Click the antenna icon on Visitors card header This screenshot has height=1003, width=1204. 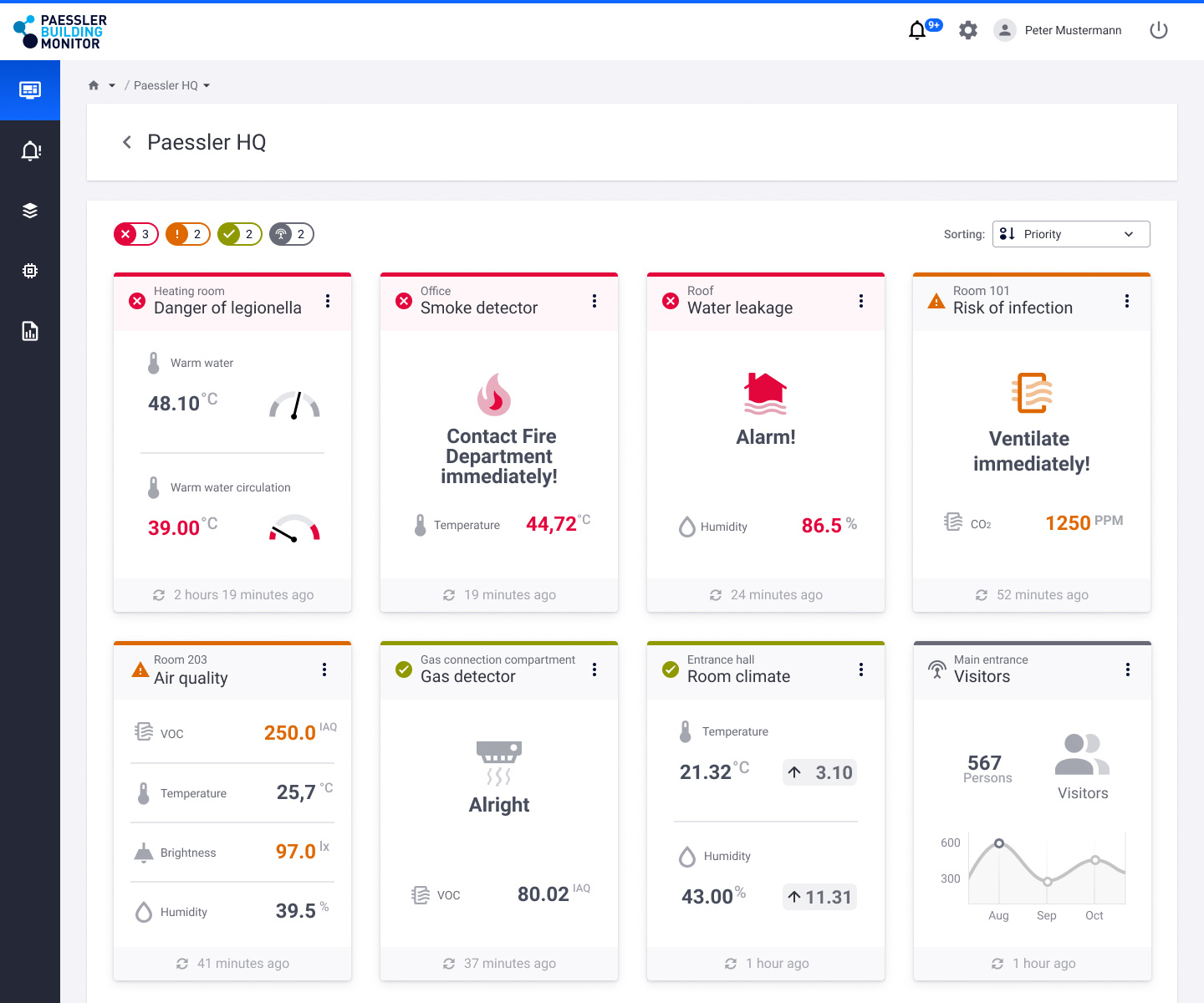tap(937, 670)
